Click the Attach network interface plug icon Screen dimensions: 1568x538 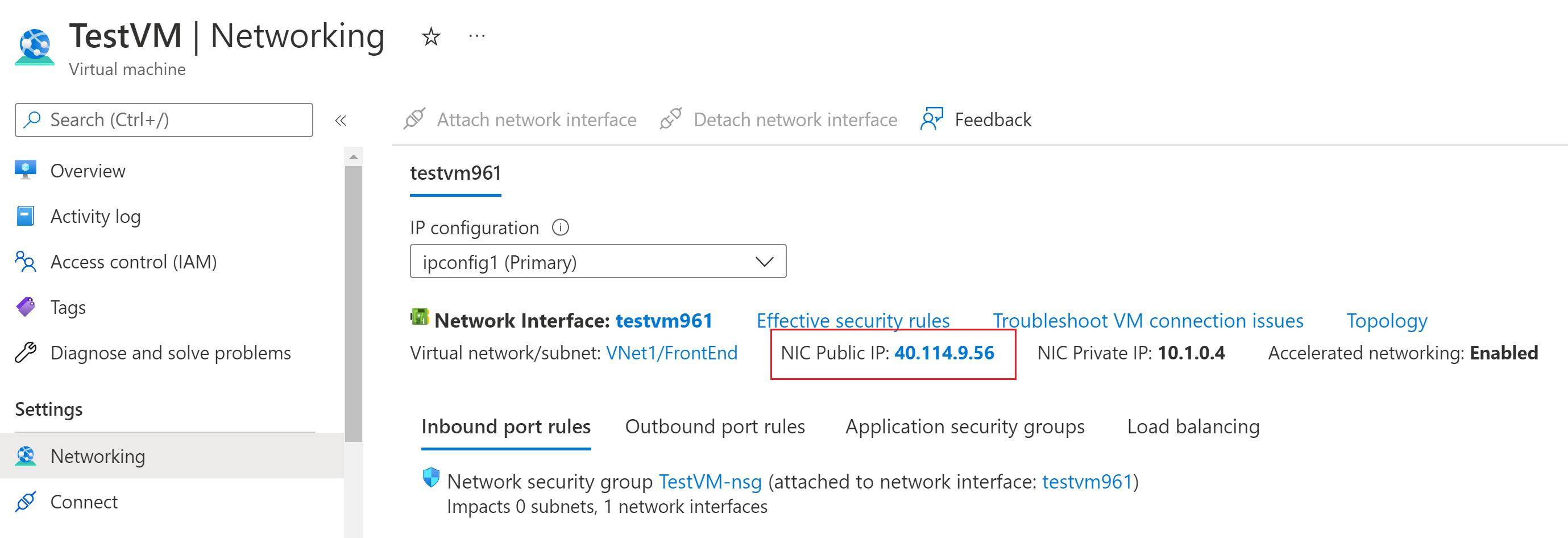[414, 119]
